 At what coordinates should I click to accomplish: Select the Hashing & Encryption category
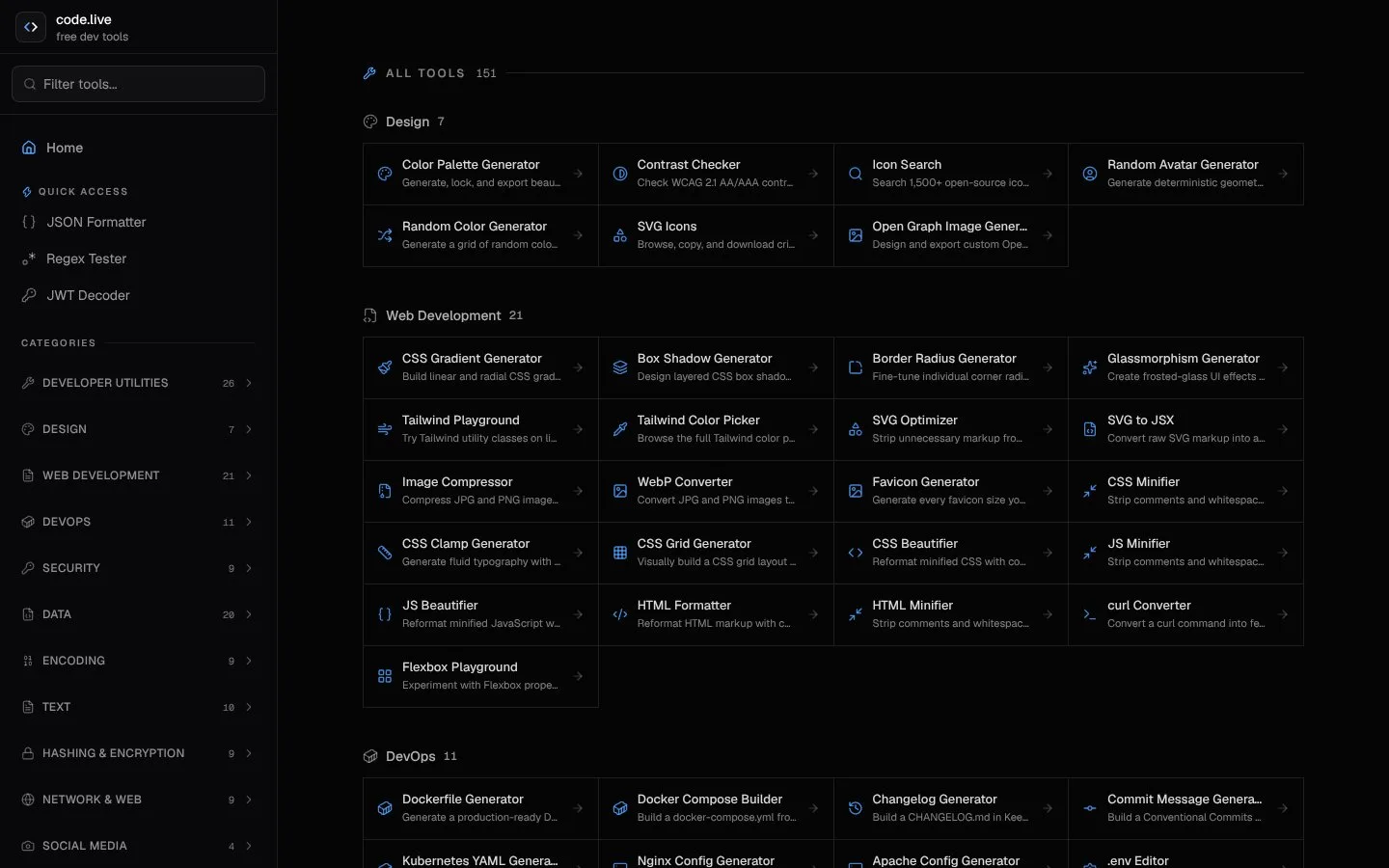138,753
